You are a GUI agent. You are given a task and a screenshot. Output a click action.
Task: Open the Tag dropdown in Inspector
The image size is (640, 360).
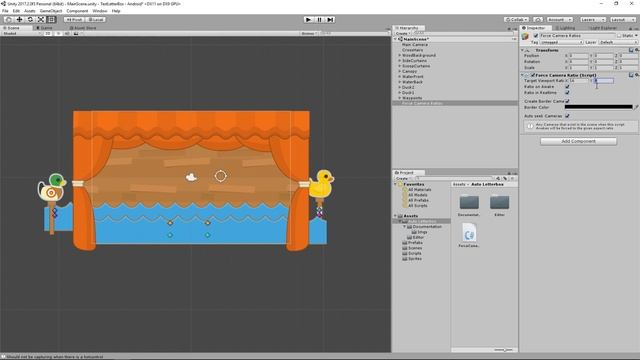pyautogui.click(x=561, y=42)
